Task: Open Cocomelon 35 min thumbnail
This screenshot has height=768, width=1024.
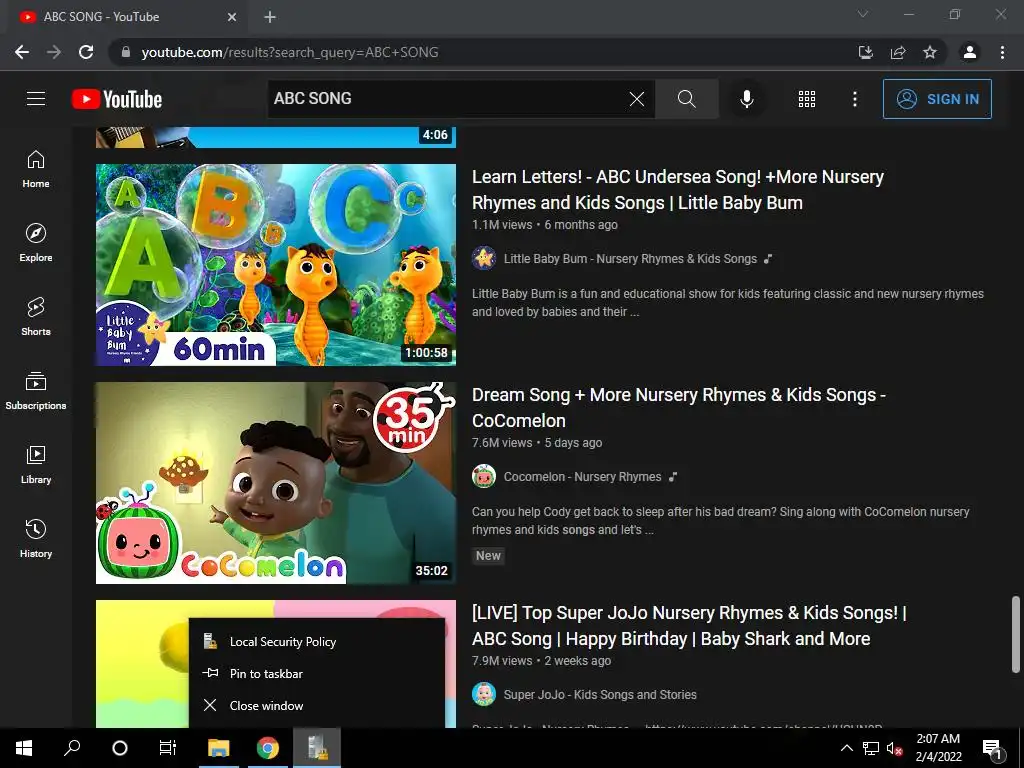Action: click(x=276, y=483)
